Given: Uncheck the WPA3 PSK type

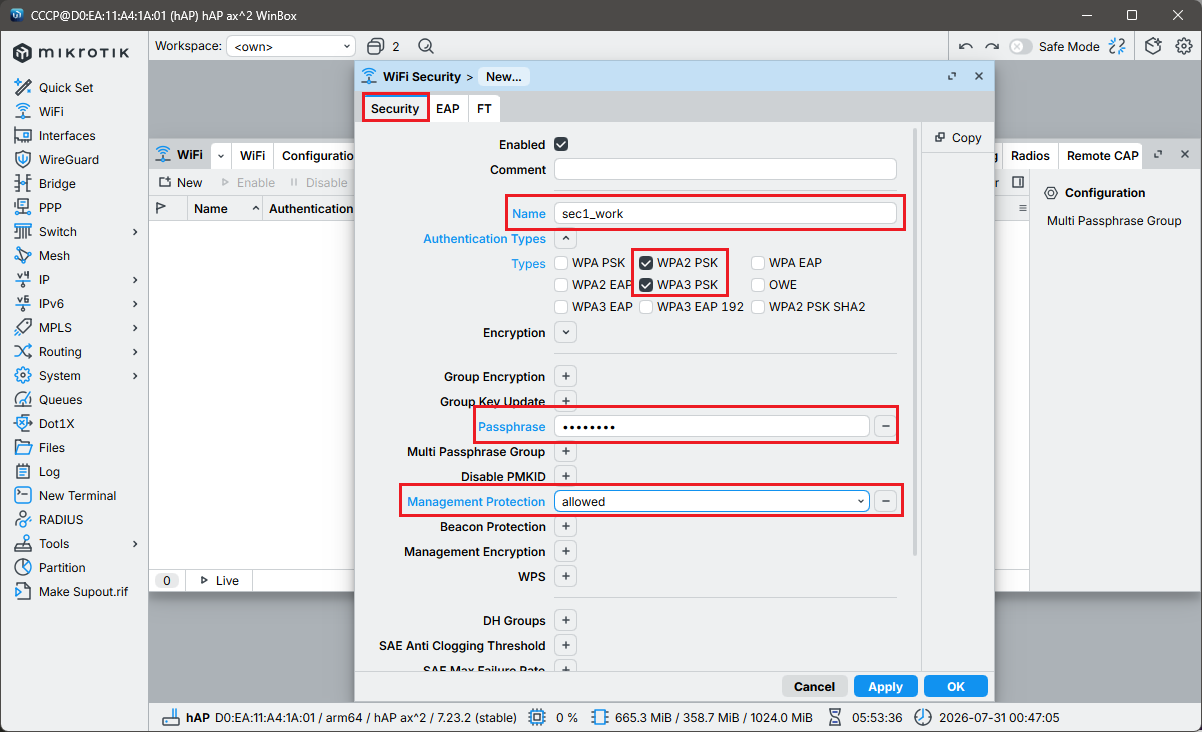Looking at the screenshot, I should point(646,285).
